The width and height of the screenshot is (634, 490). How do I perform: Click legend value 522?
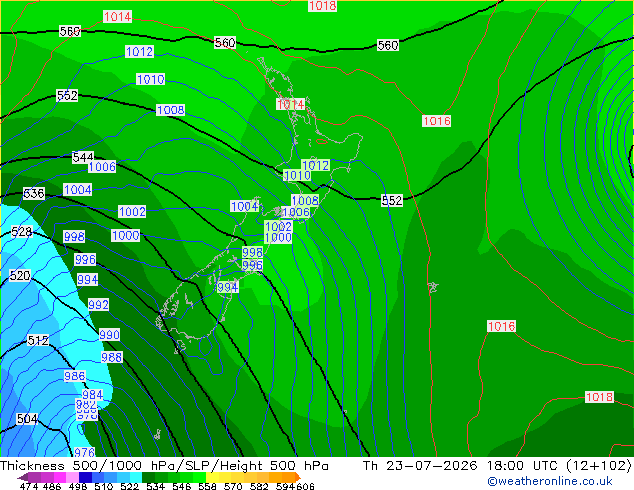pyautogui.click(x=130, y=486)
